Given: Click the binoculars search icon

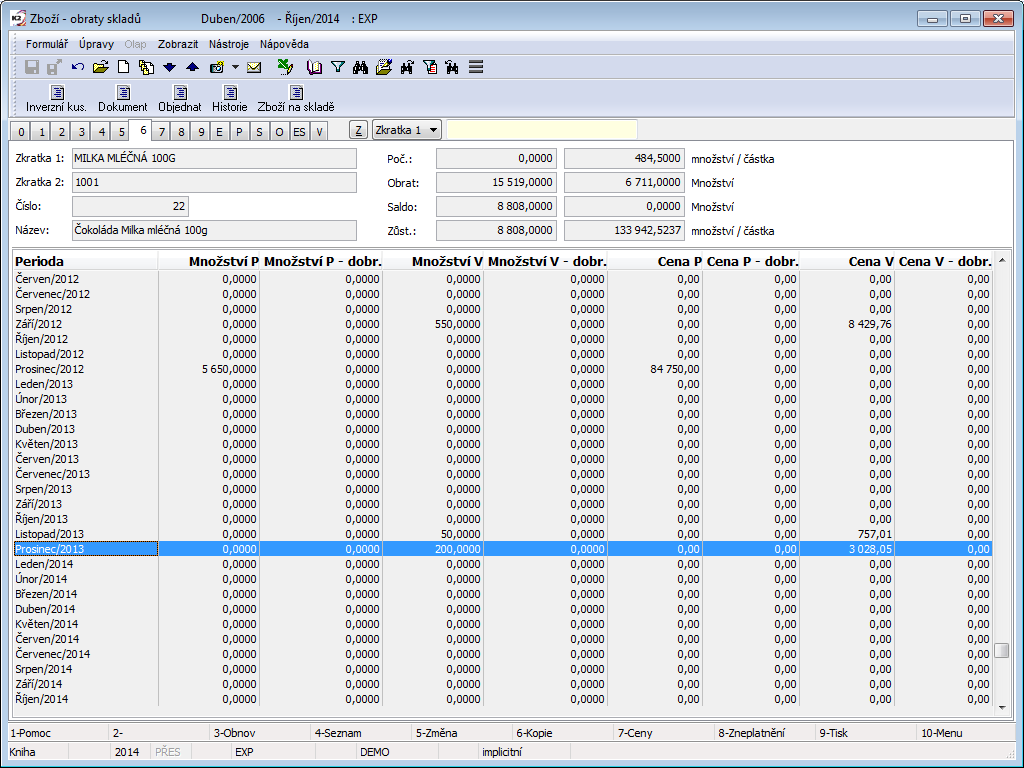Looking at the screenshot, I should coord(360,68).
